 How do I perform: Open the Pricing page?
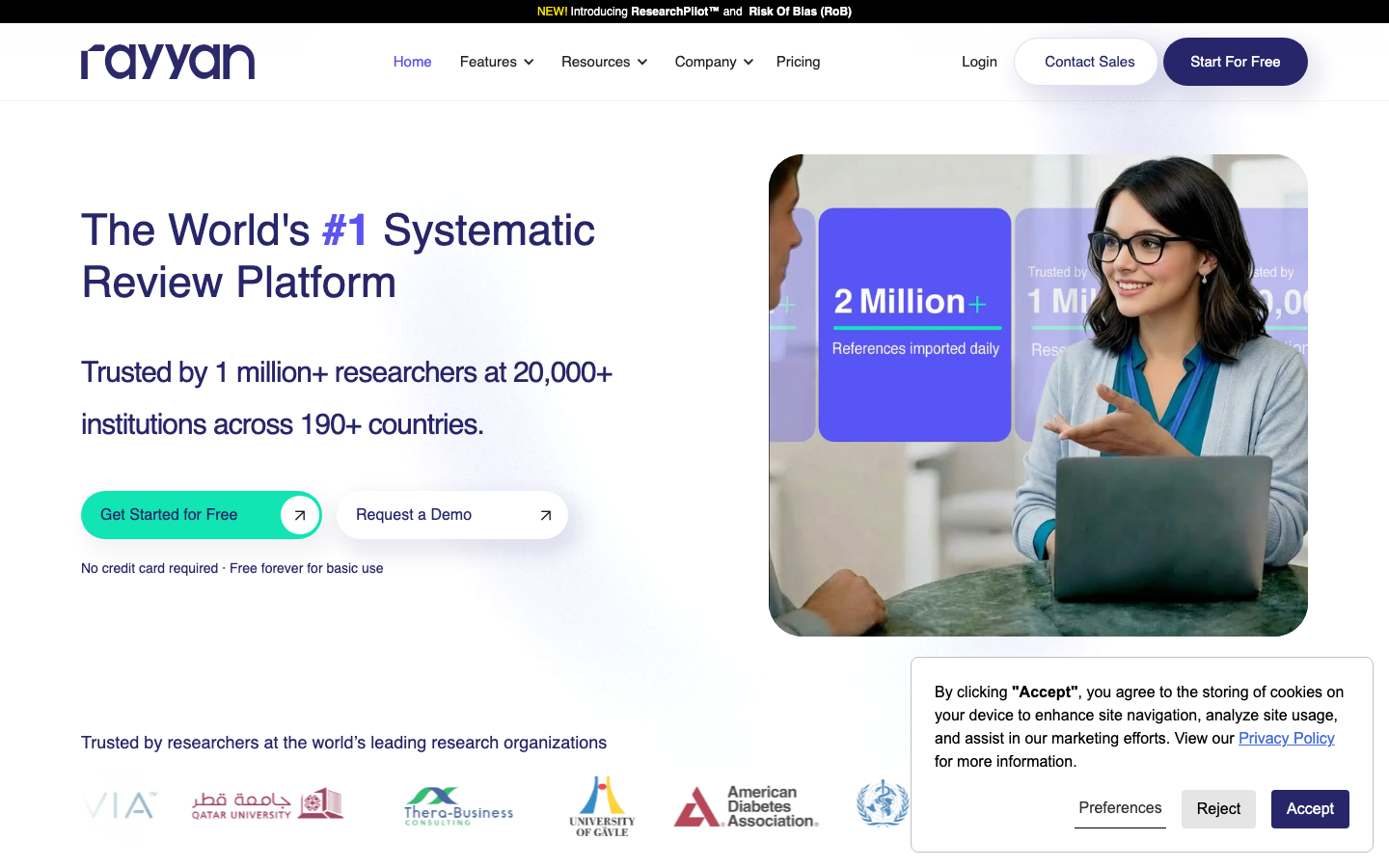pos(799,62)
